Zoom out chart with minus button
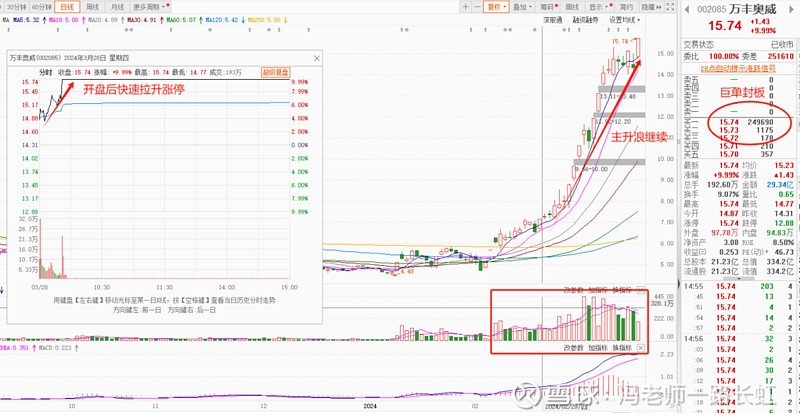The height and width of the screenshot is (420, 800). tap(477, 7)
